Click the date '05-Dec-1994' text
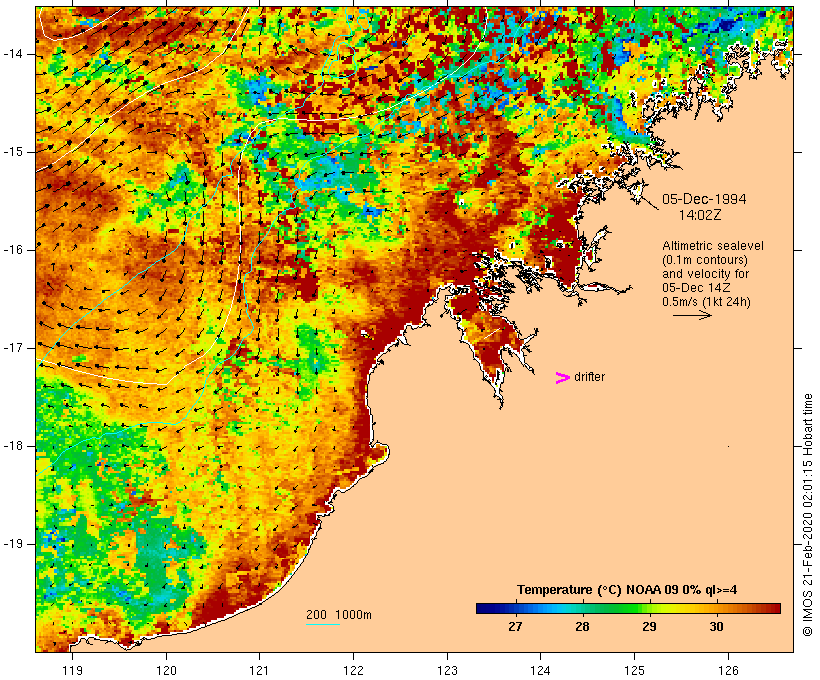Viewport: 820px width, 680px height. pyautogui.click(x=704, y=199)
